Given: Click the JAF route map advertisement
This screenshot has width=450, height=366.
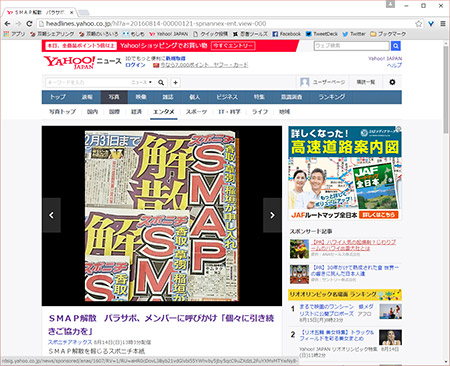Looking at the screenshot, I should [345, 173].
